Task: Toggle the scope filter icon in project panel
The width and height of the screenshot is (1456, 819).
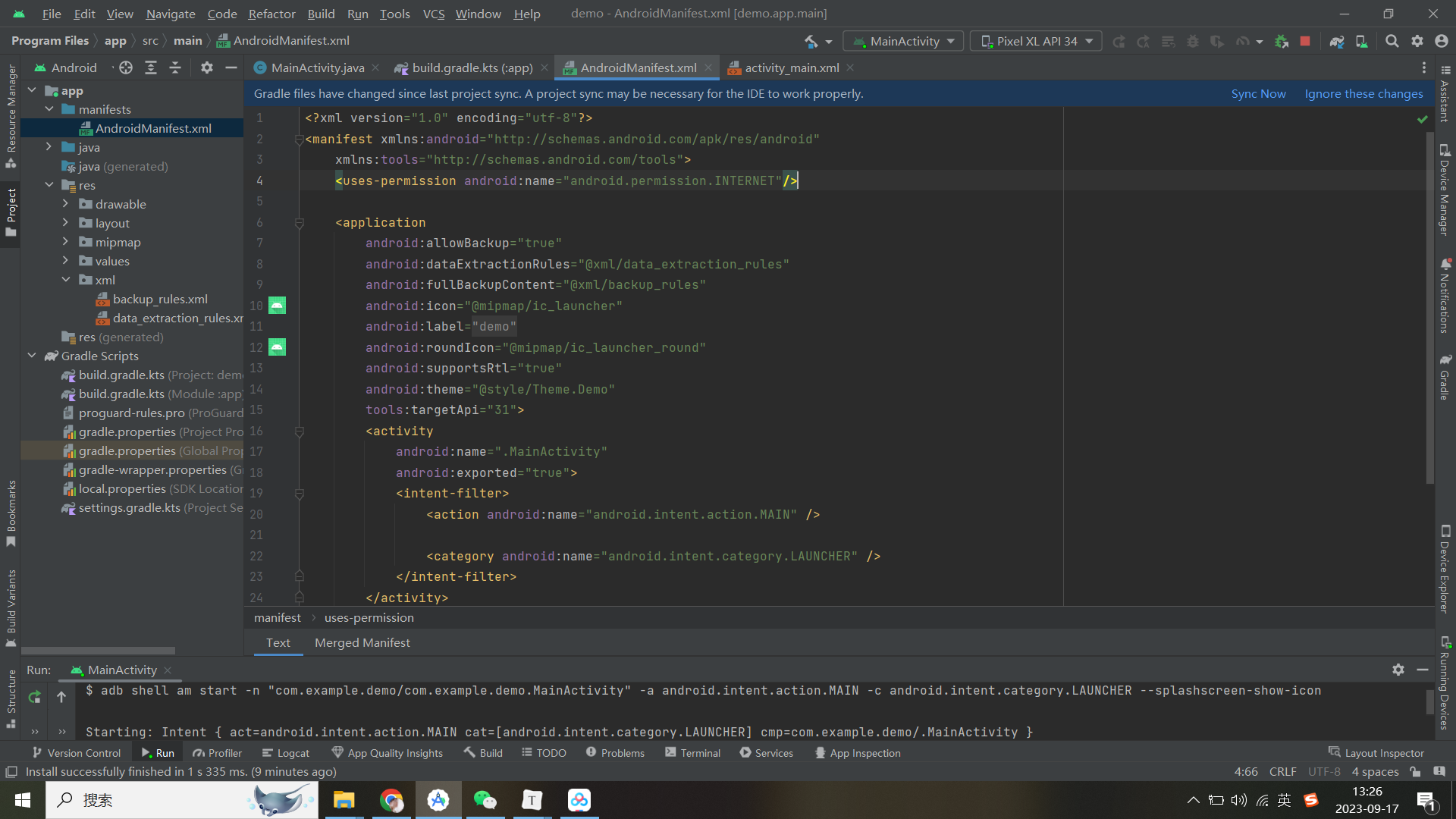Action: 124,67
